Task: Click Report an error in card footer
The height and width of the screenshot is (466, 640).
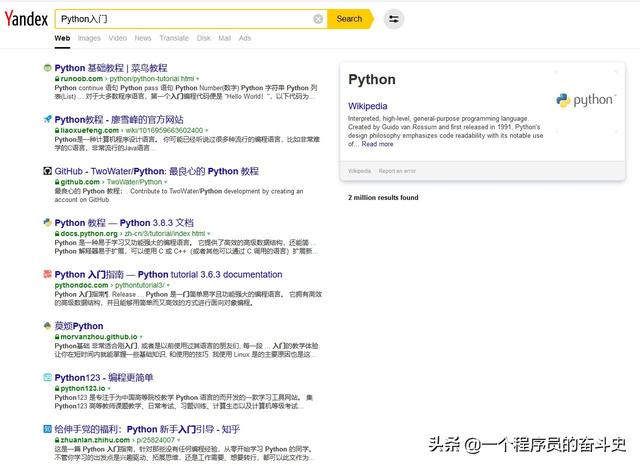Action: click(397, 171)
